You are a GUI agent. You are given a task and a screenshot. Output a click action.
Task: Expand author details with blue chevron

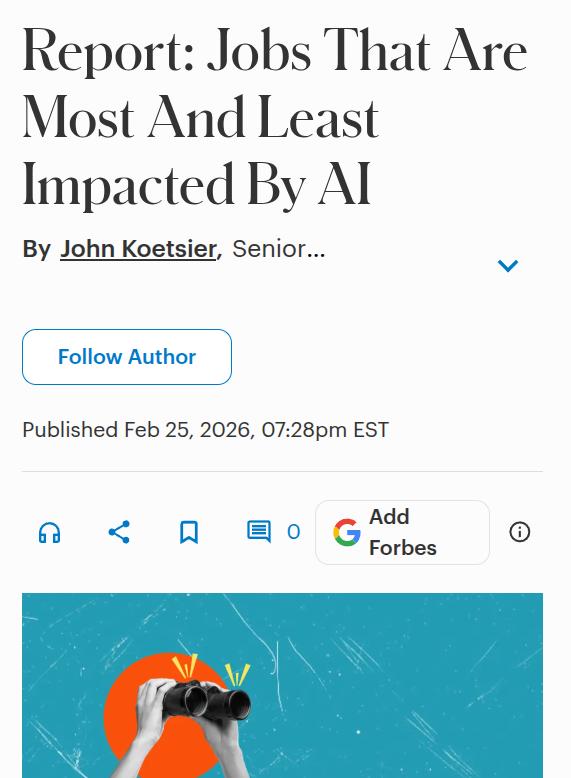(x=508, y=265)
